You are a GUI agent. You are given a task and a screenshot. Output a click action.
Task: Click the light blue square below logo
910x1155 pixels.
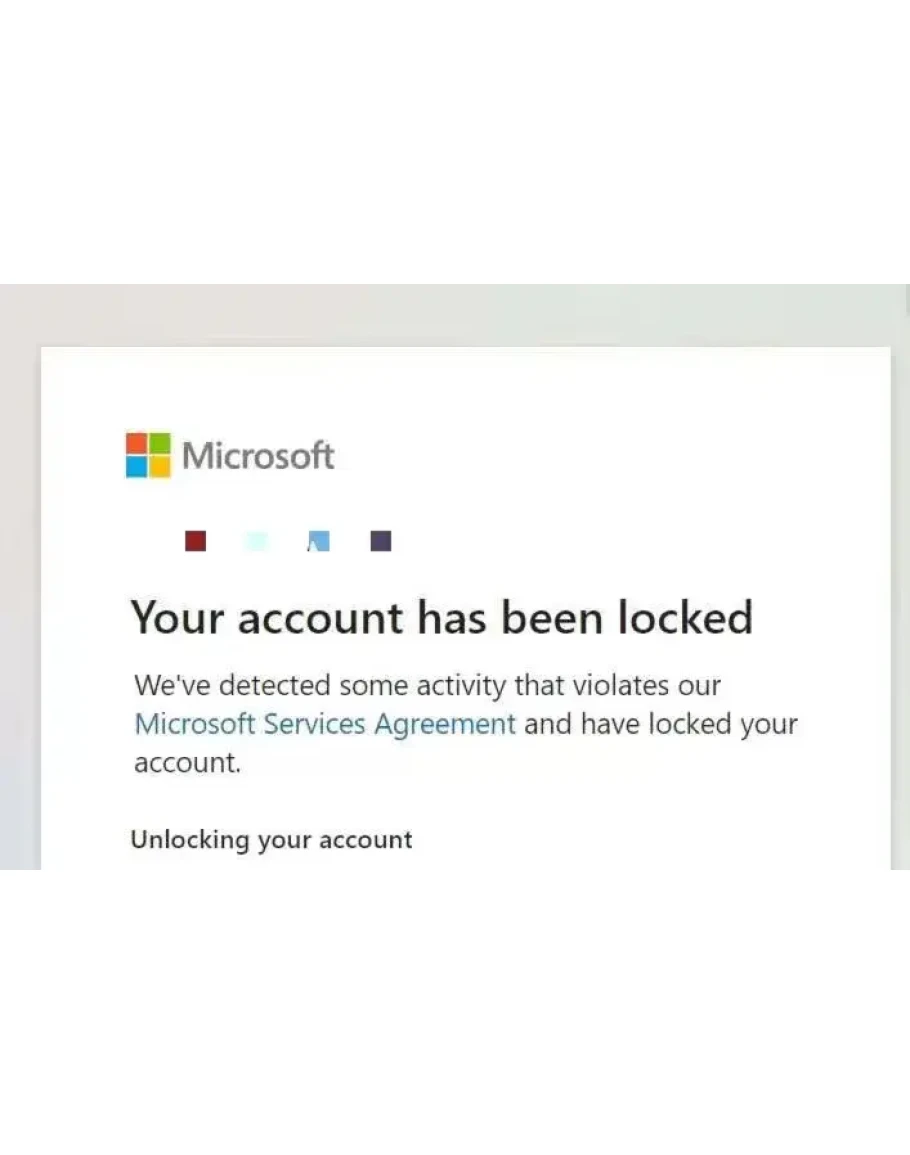pos(318,541)
